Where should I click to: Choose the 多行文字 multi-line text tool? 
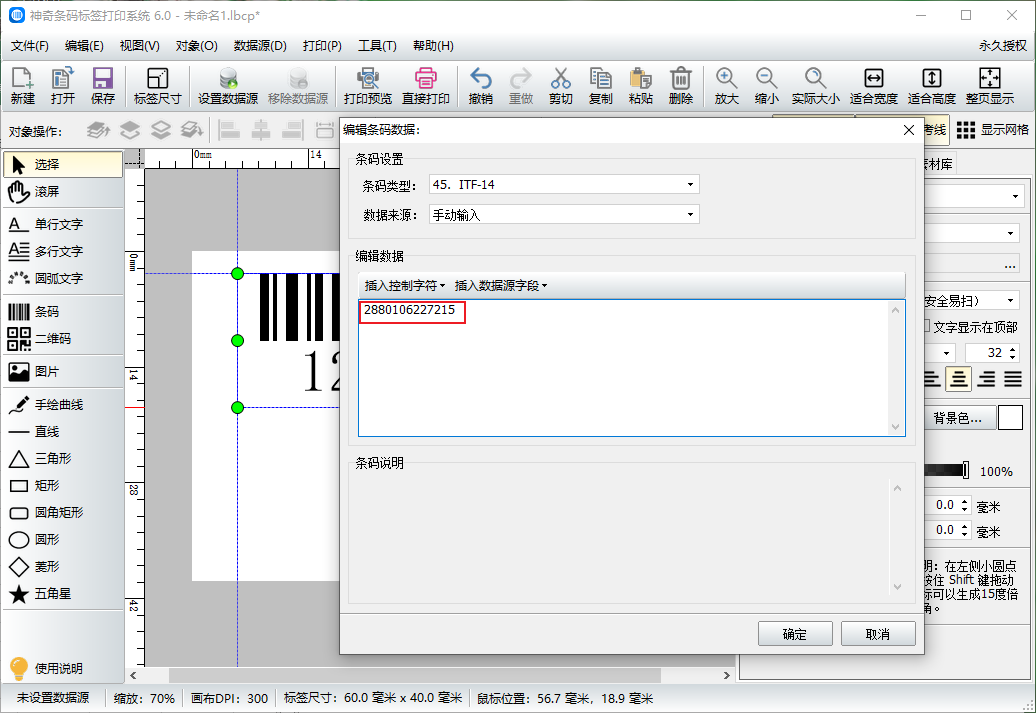pos(63,252)
